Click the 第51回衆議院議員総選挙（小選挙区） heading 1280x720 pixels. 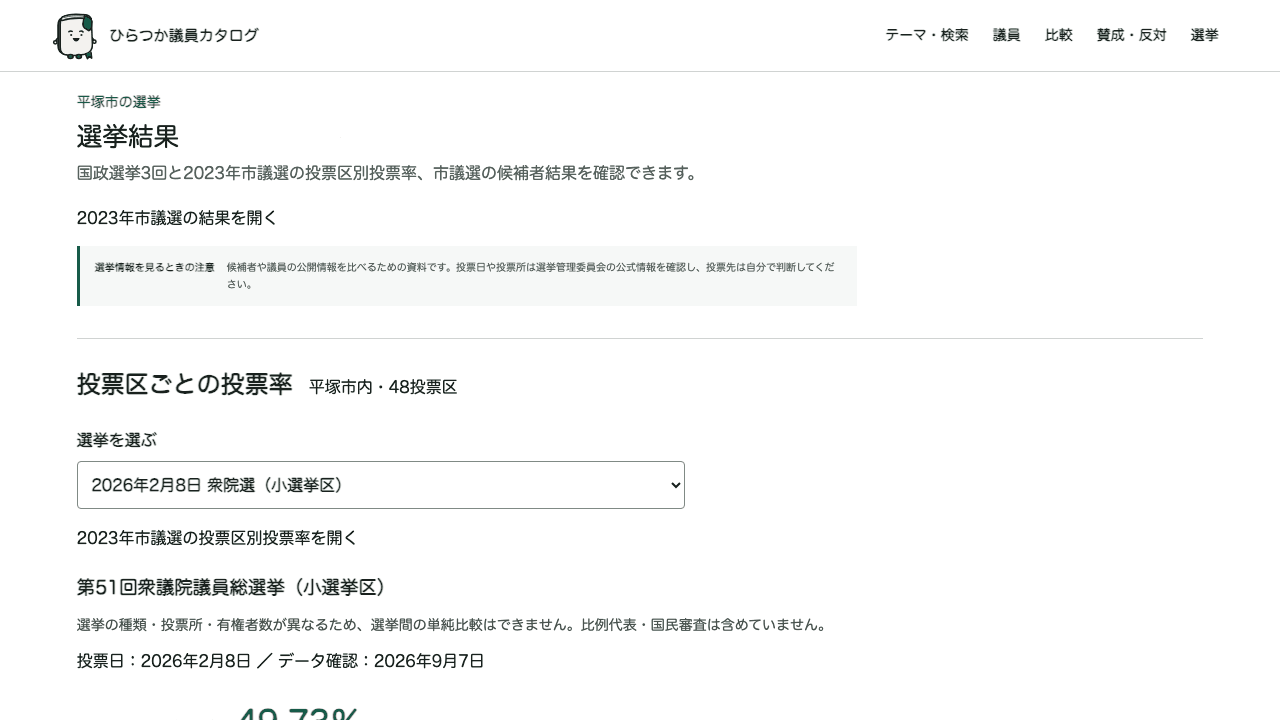coord(232,588)
